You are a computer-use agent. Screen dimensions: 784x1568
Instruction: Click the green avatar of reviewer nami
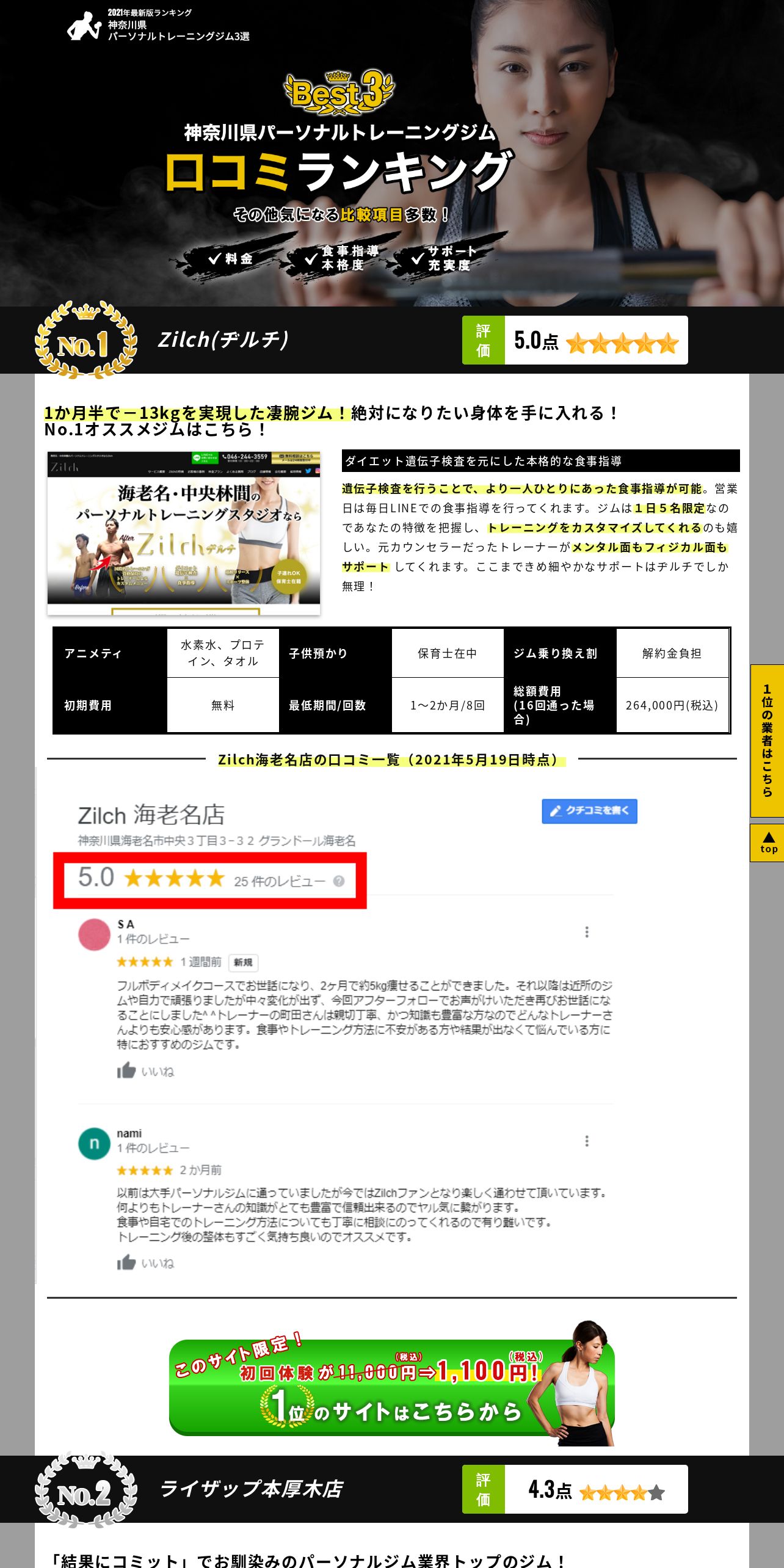point(94,1144)
